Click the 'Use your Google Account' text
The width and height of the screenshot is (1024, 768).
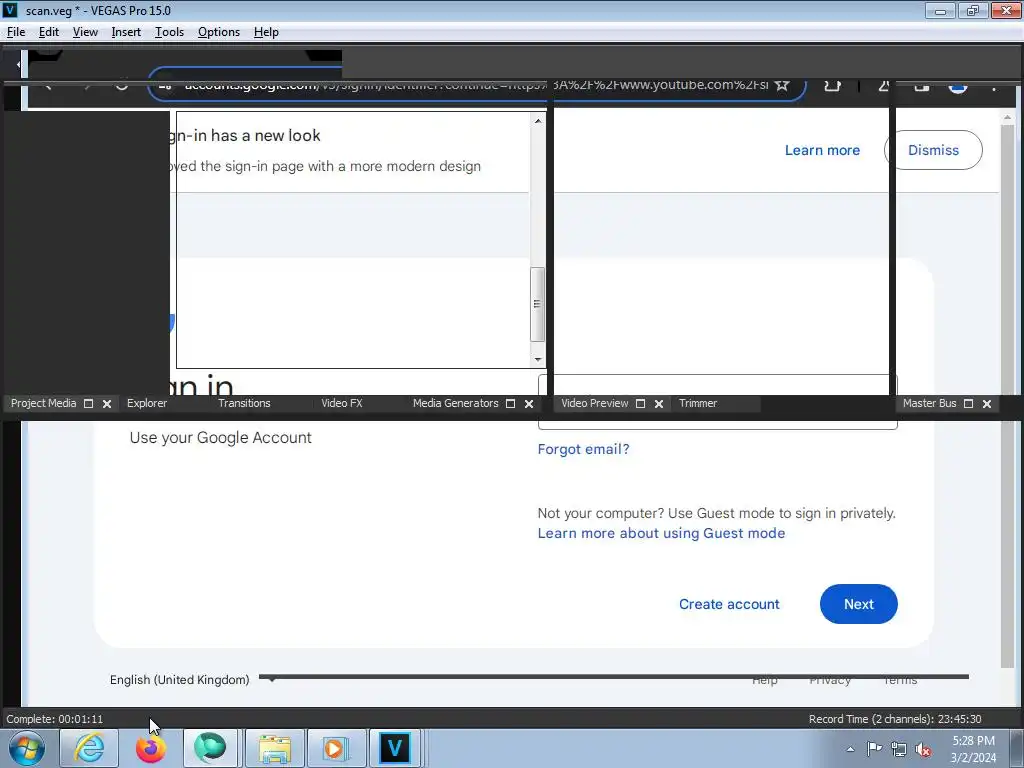[220, 438]
